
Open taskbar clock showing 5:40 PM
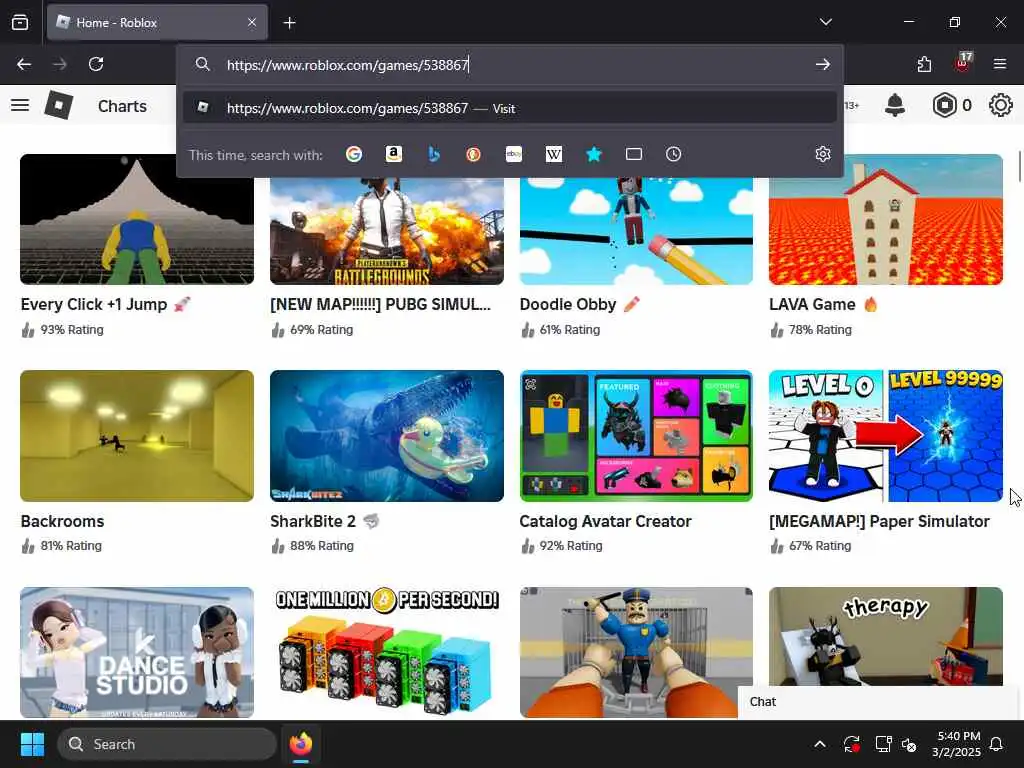(x=955, y=744)
